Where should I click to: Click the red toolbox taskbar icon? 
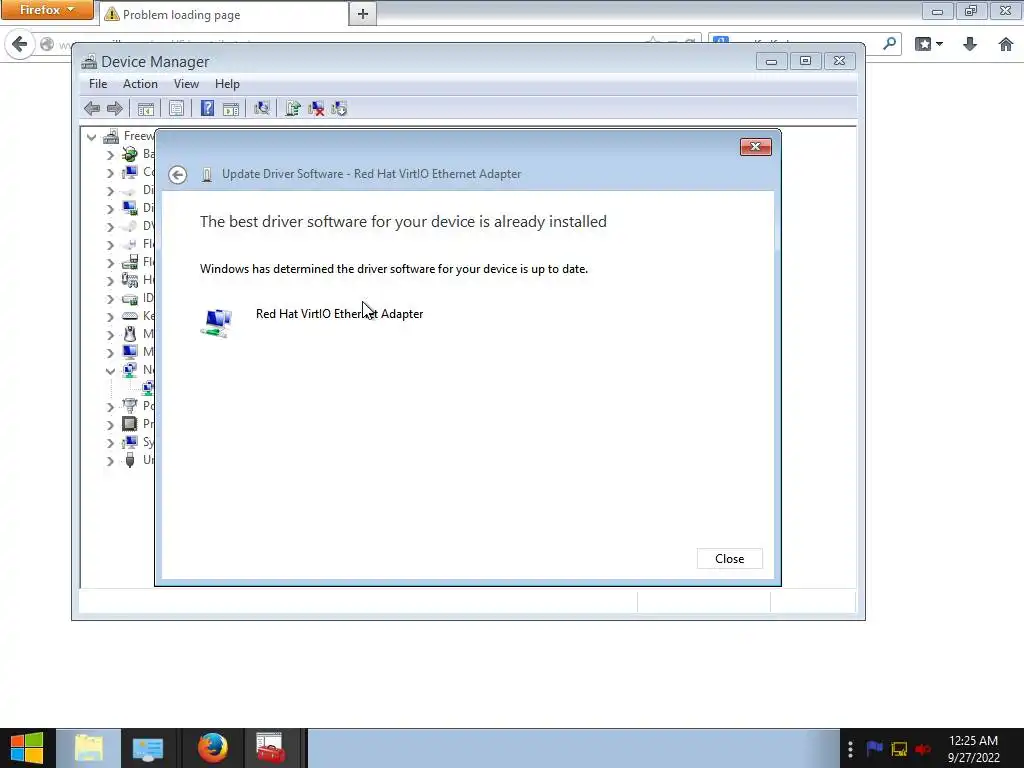click(x=270, y=748)
